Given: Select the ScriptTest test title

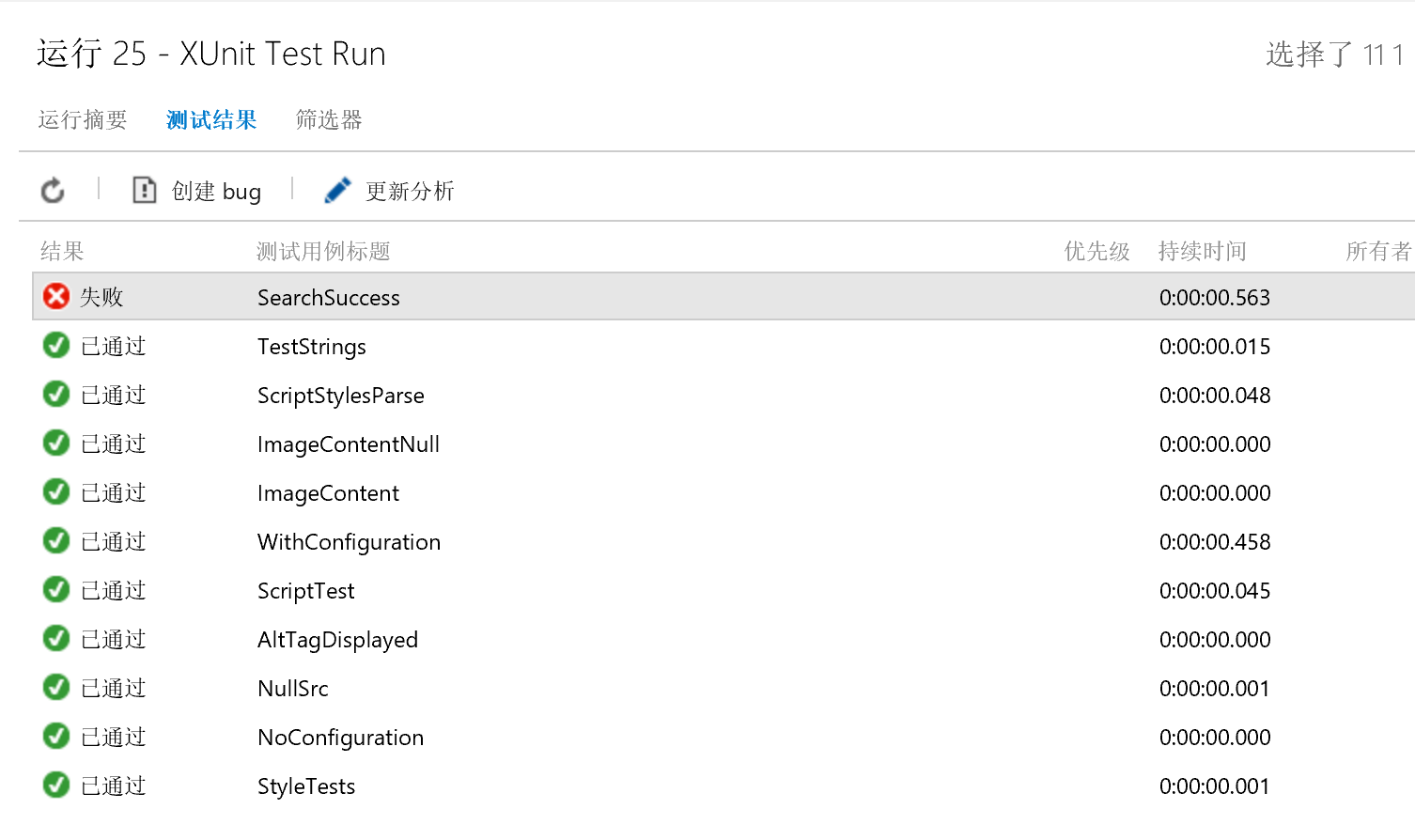Looking at the screenshot, I should click(306, 591).
